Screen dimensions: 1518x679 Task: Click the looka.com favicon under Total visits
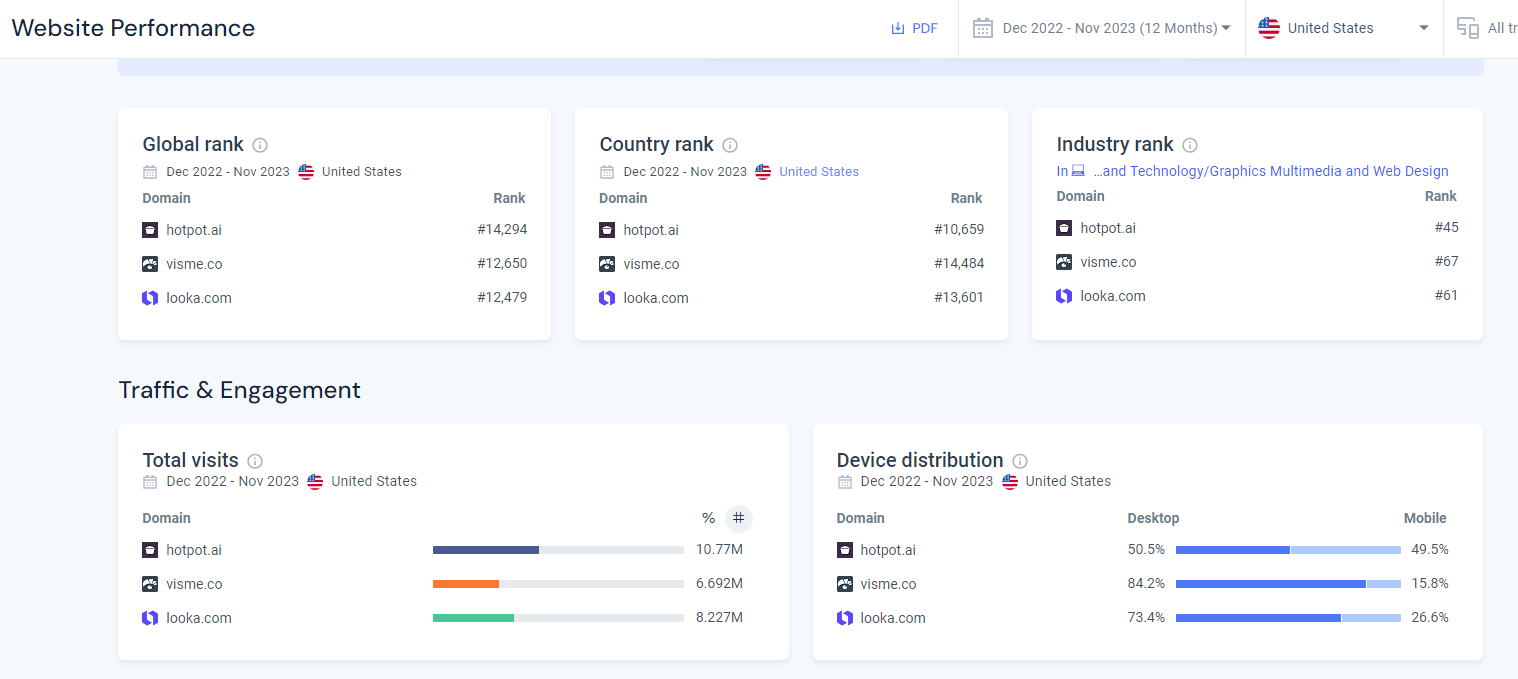[x=150, y=618]
